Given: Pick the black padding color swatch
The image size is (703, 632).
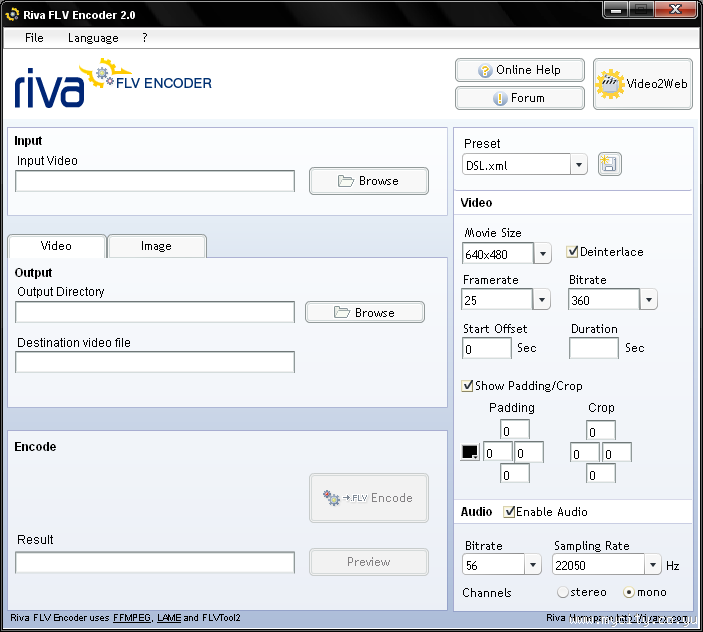Looking at the screenshot, I should [470, 452].
